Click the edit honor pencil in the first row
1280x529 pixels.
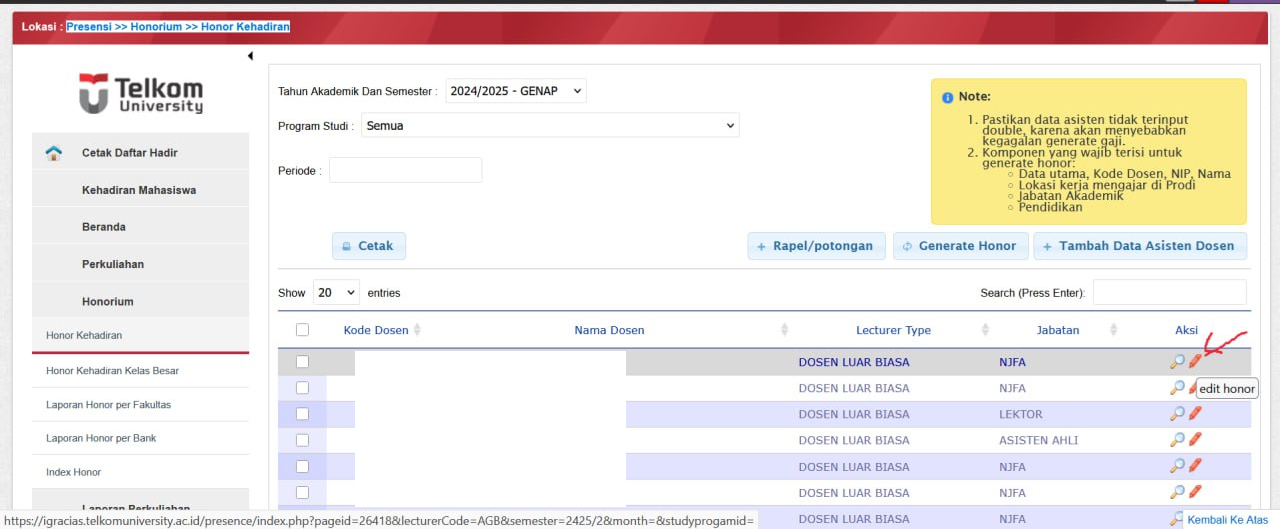(x=1195, y=361)
